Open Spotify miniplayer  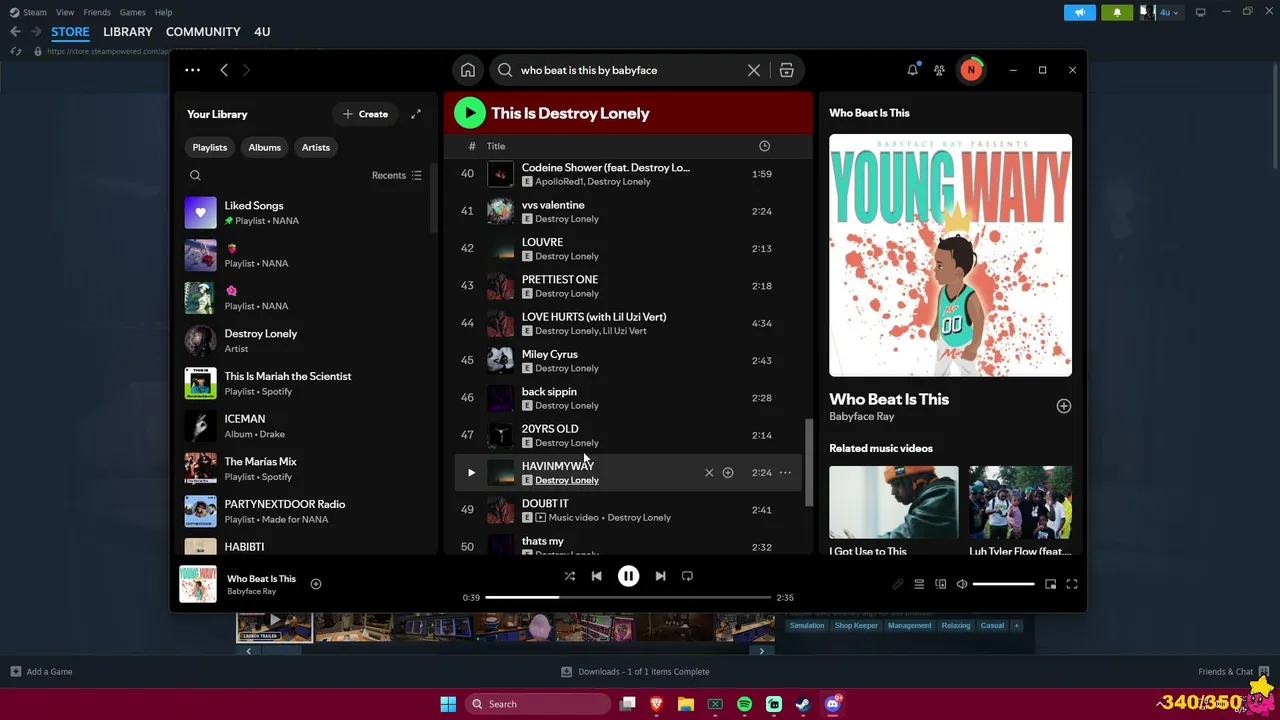(x=1050, y=584)
